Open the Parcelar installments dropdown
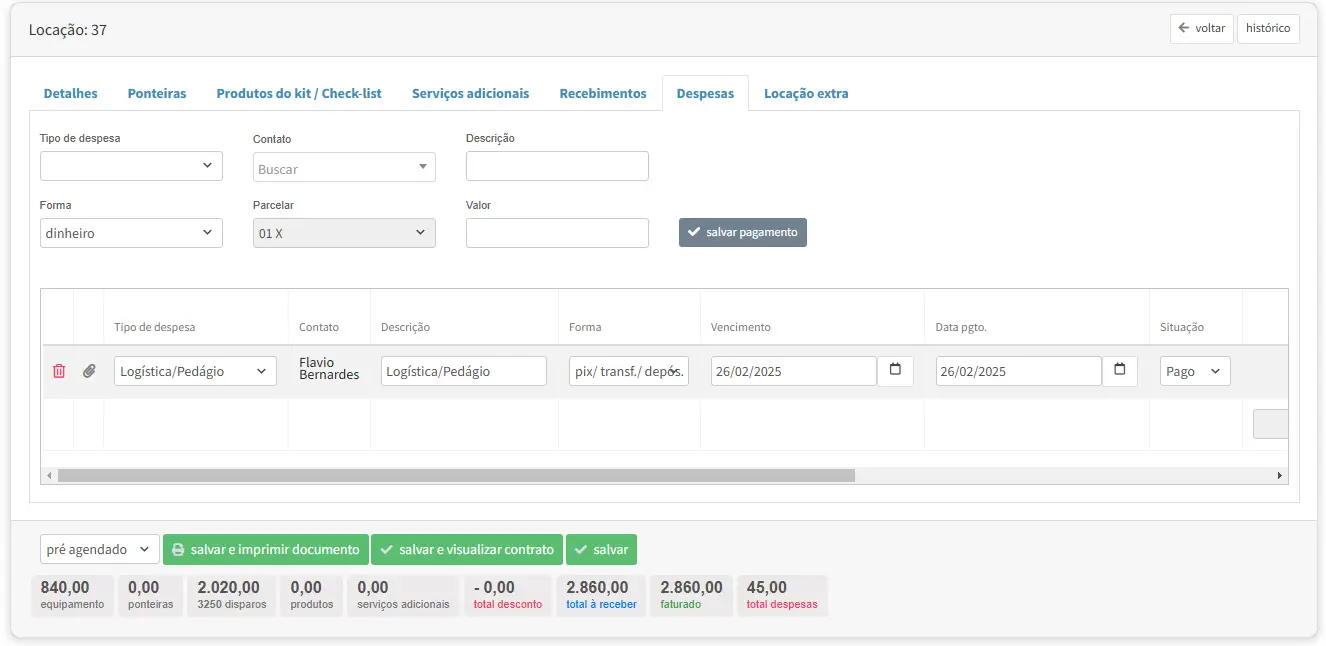The height and width of the screenshot is (646, 1326). (344, 233)
